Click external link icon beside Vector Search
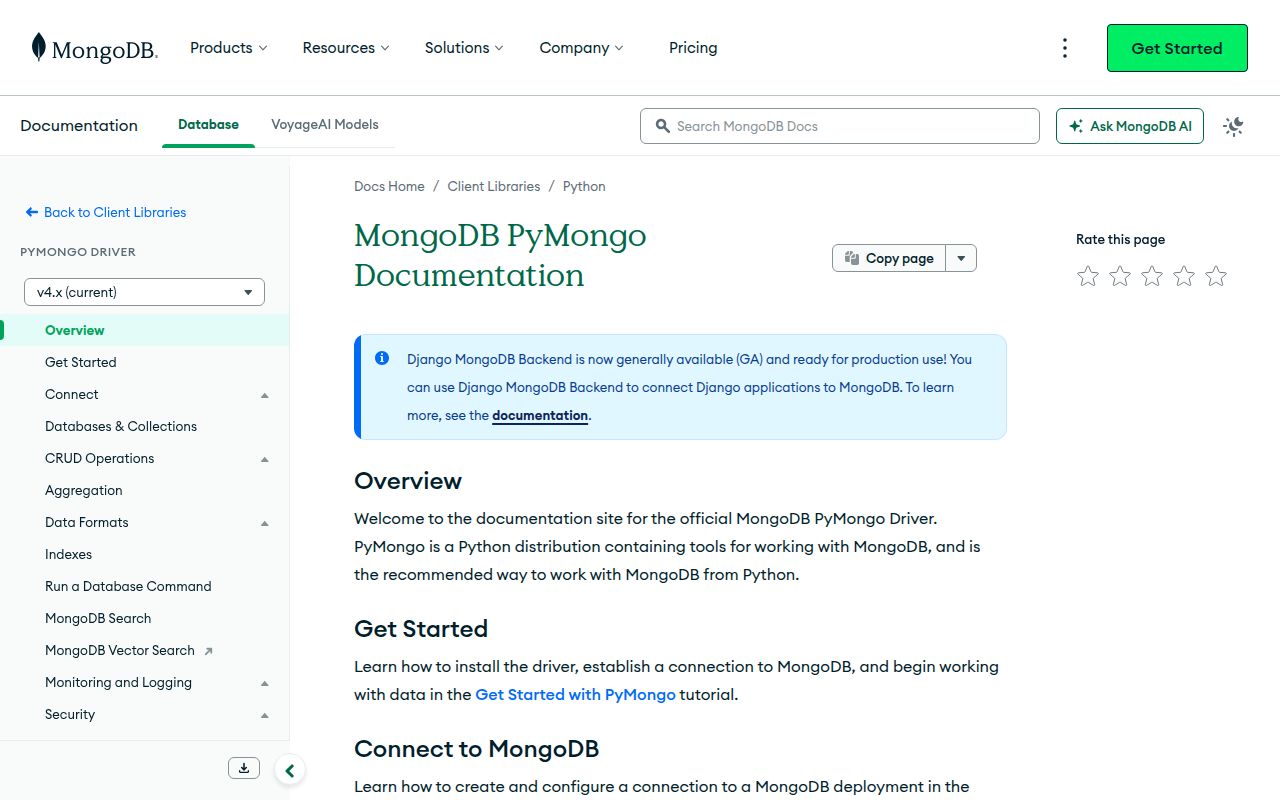 click(208, 651)
